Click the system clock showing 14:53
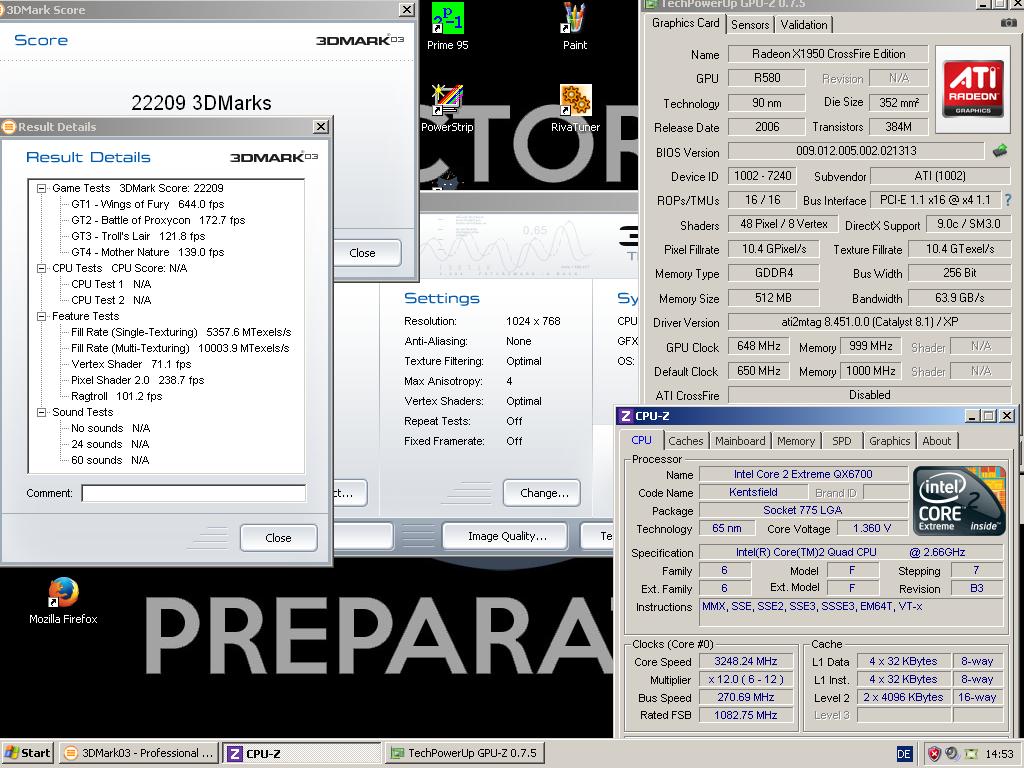 coord(999,754)
